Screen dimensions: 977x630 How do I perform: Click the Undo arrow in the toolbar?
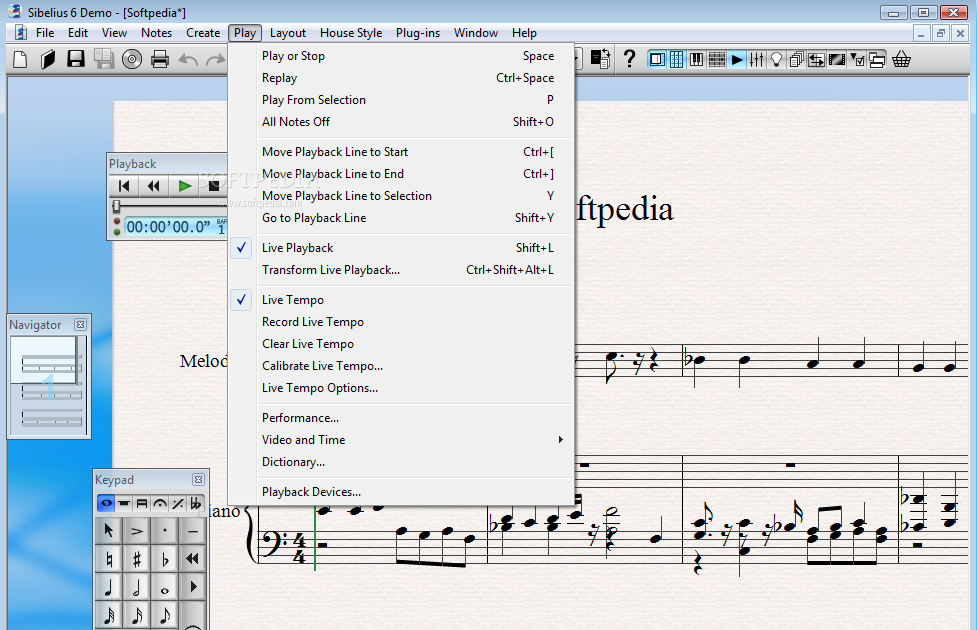[188, 60]
